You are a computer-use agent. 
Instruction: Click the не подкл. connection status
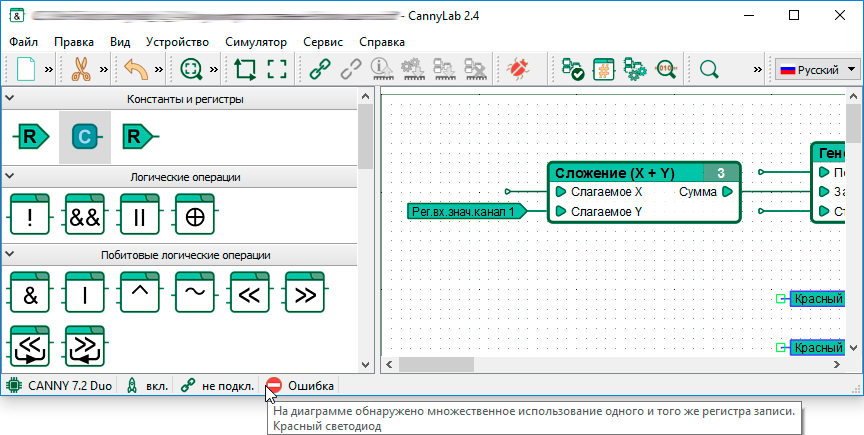tap(218, 386)
